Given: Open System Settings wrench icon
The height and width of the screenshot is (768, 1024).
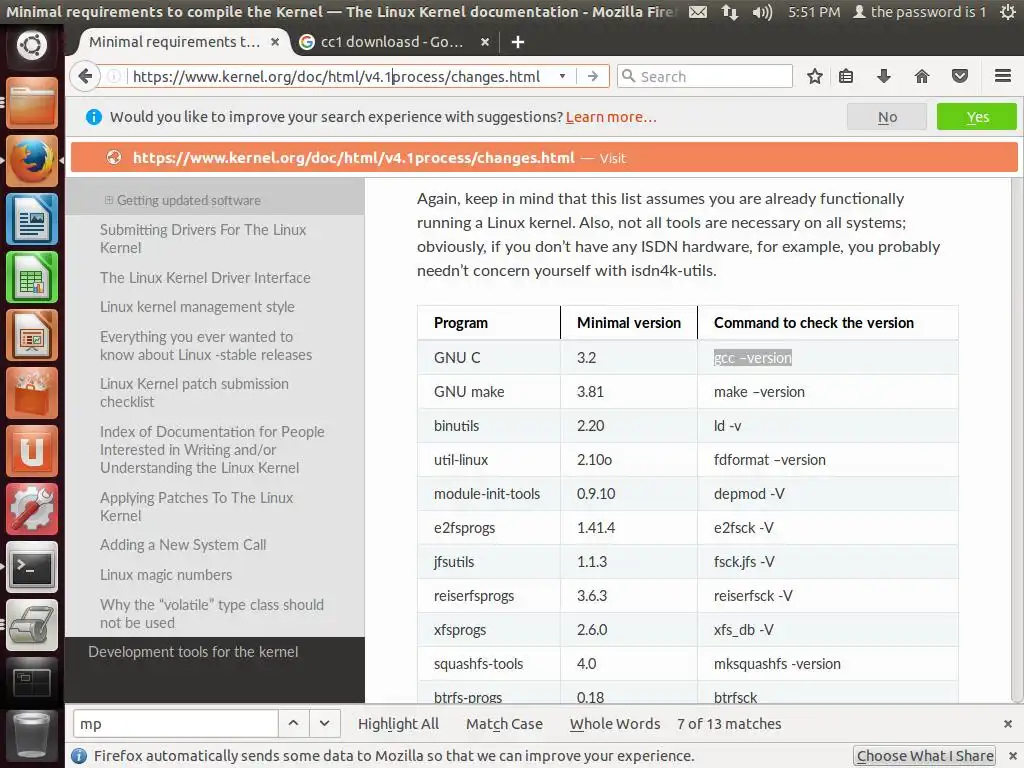Looking at the screenshot, I should [31, 509].
